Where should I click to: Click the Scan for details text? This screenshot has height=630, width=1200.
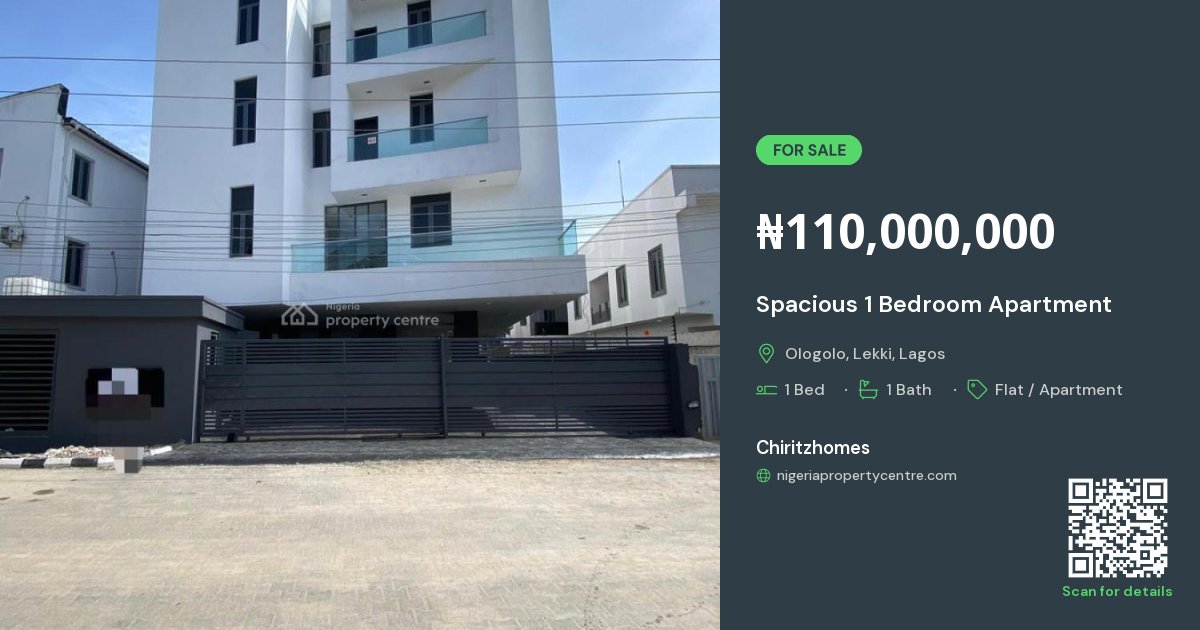pyautogui.click(x=1117, y=592)
